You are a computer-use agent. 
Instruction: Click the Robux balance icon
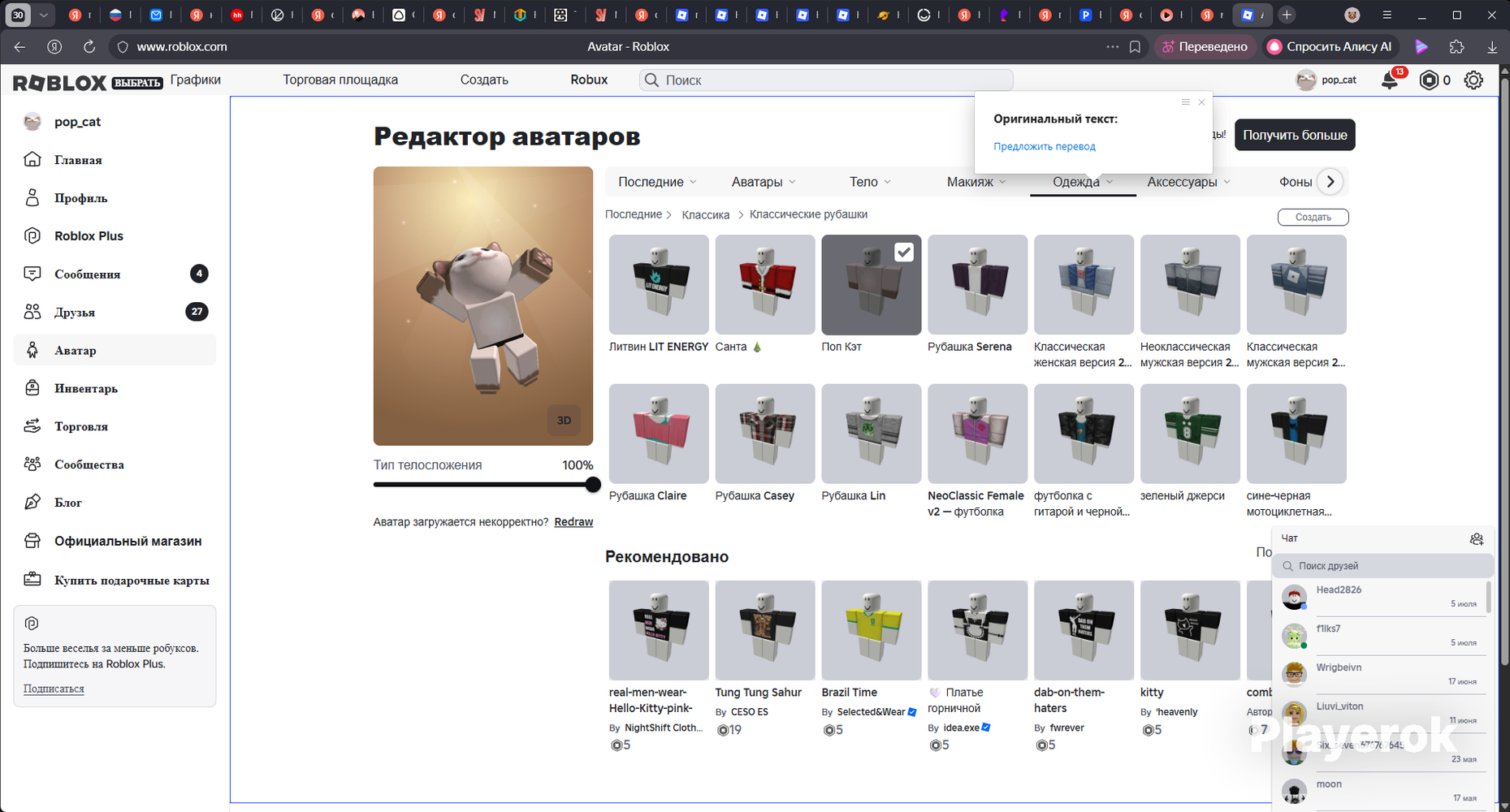(1429, 80)
